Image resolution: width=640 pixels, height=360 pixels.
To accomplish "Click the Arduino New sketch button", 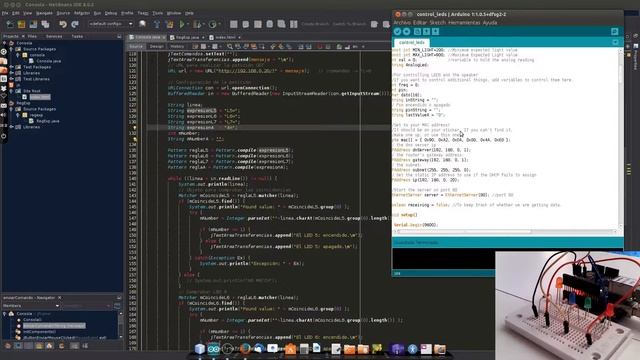I will [x=417, y=31].
